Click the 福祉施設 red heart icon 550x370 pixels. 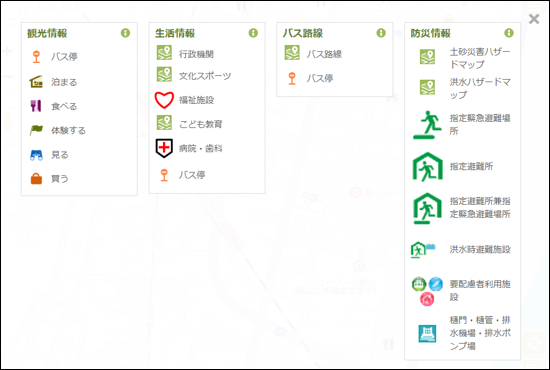point(164,100)
